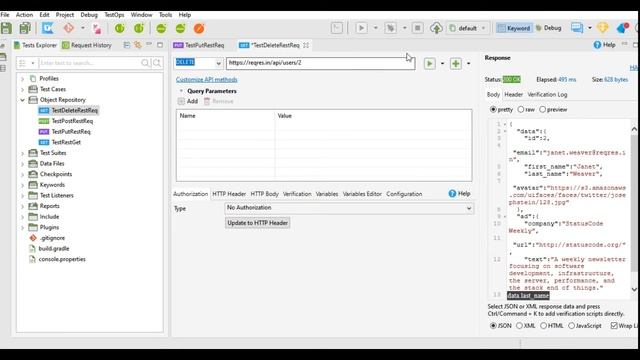Switch to the HTTP Body tab
Viewport: 640px width, 360px height.
coord(264,194)
